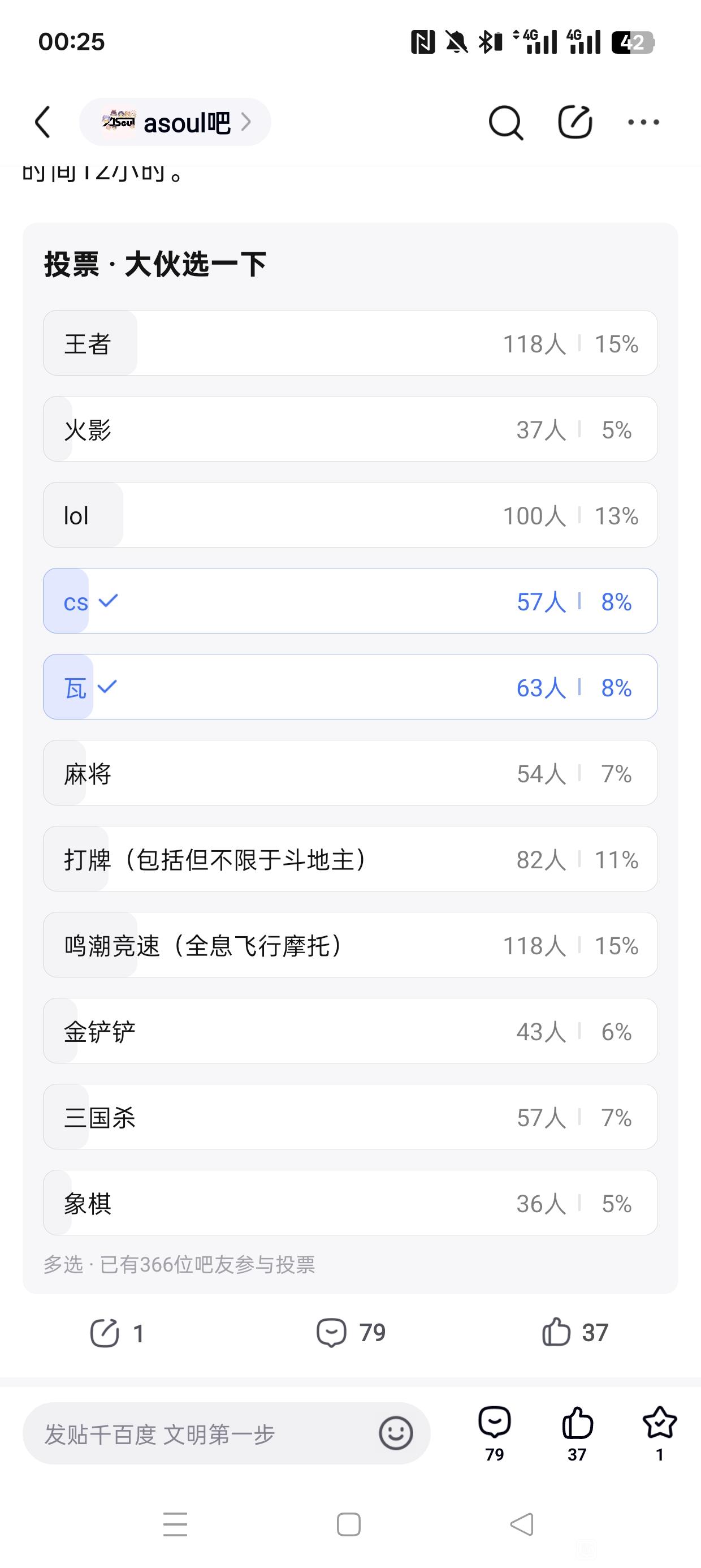Expand the asoul吧 forum chevron

click(246, 122)
